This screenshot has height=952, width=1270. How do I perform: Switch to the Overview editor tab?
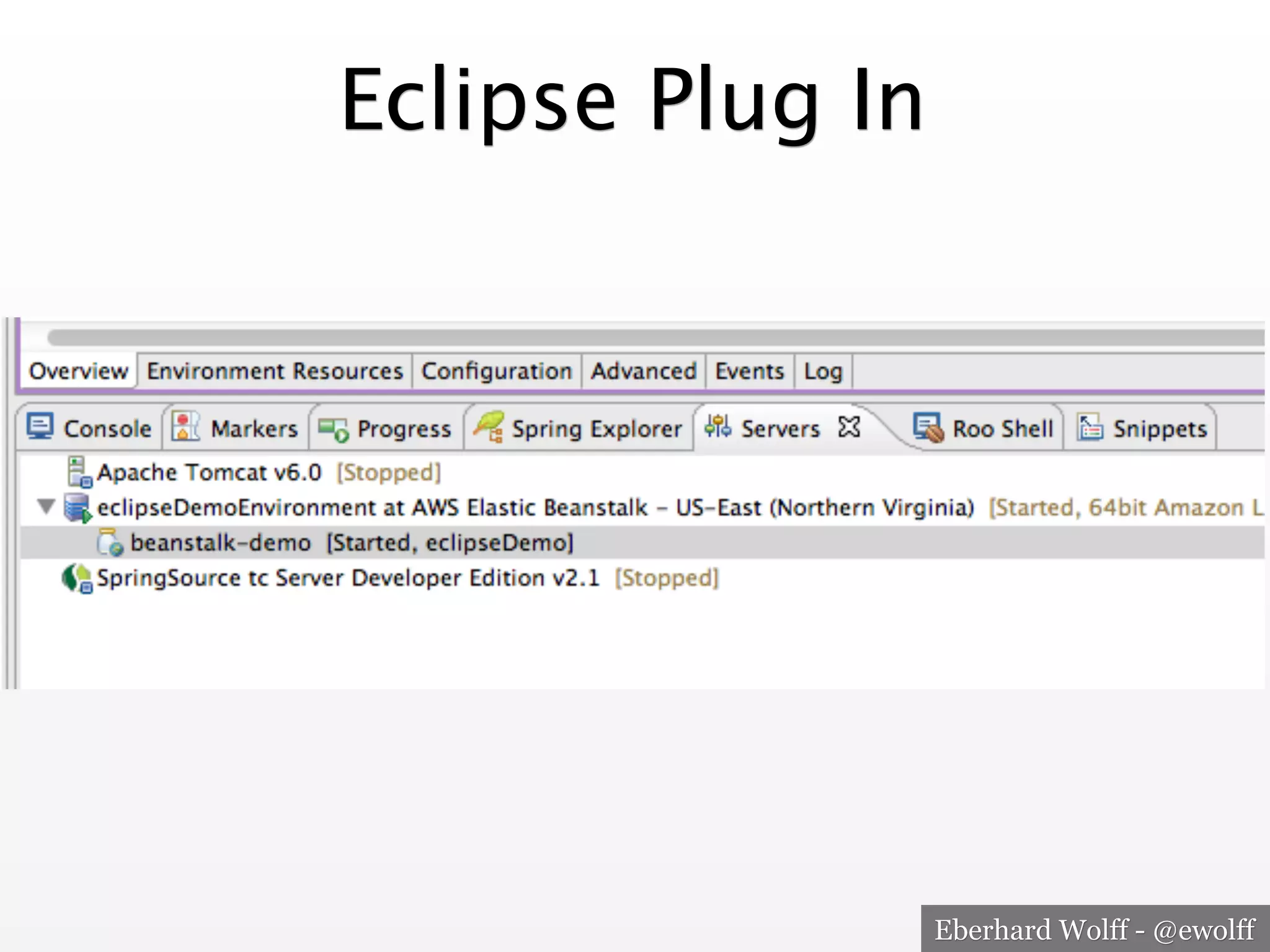point(78,371)
